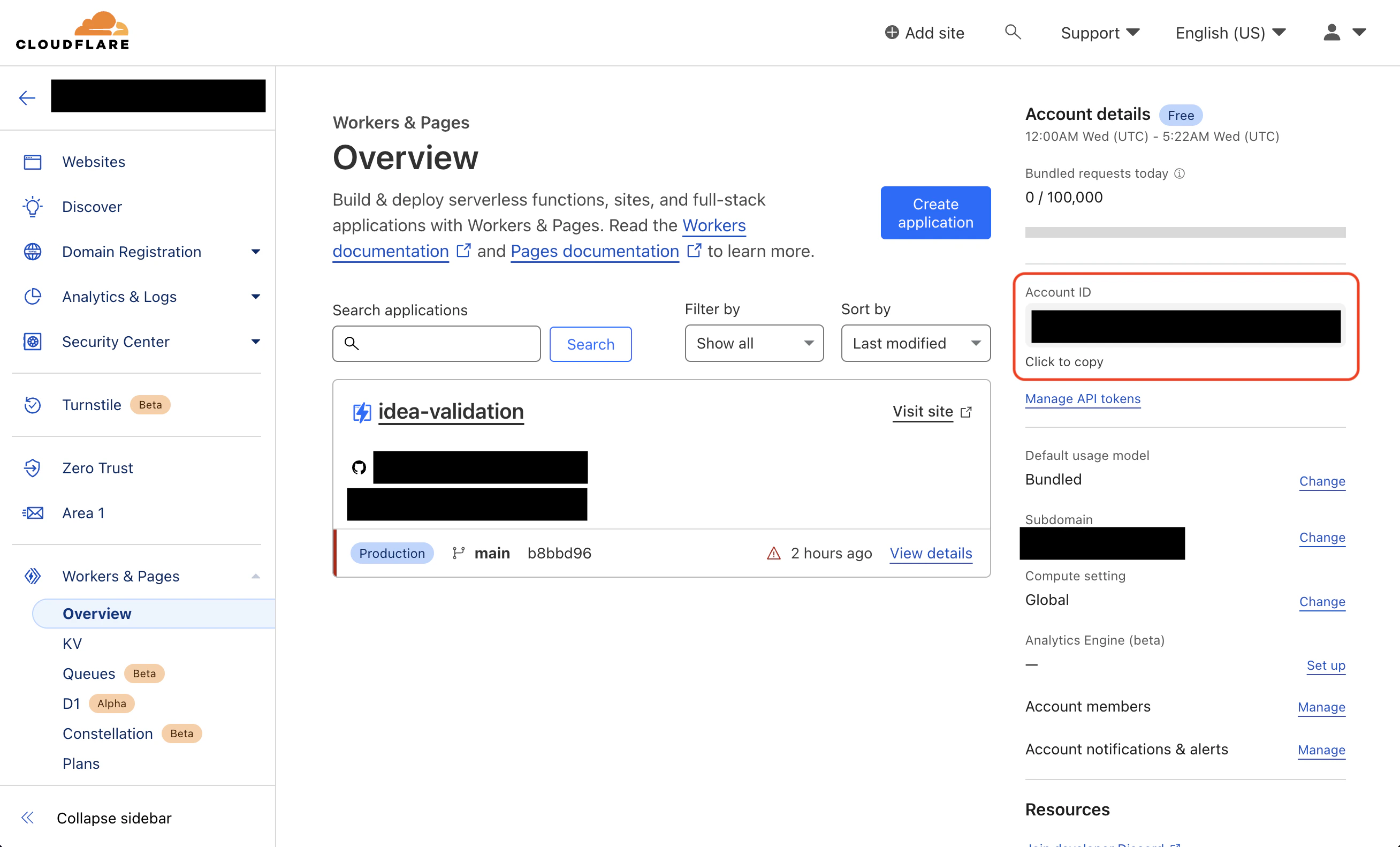Open Manage API tokens link
The image size is (1400, 847).
click(1083, 399)
